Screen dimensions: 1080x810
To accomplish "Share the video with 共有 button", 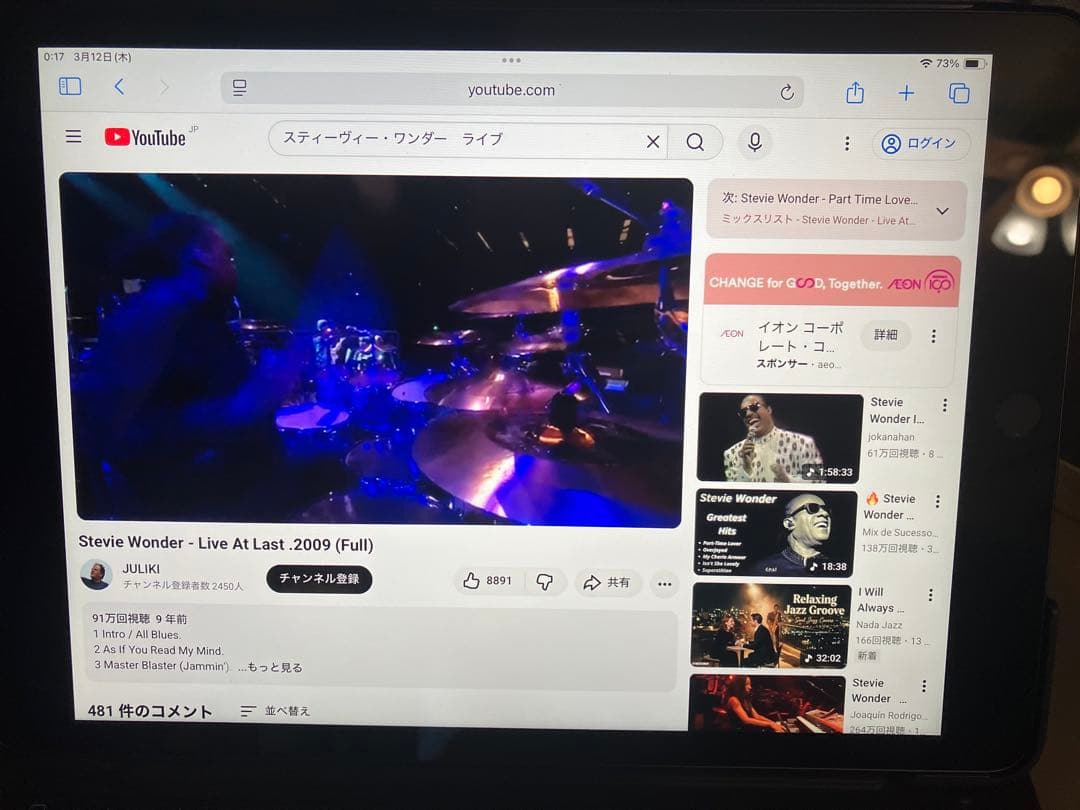I will point(606,583).
